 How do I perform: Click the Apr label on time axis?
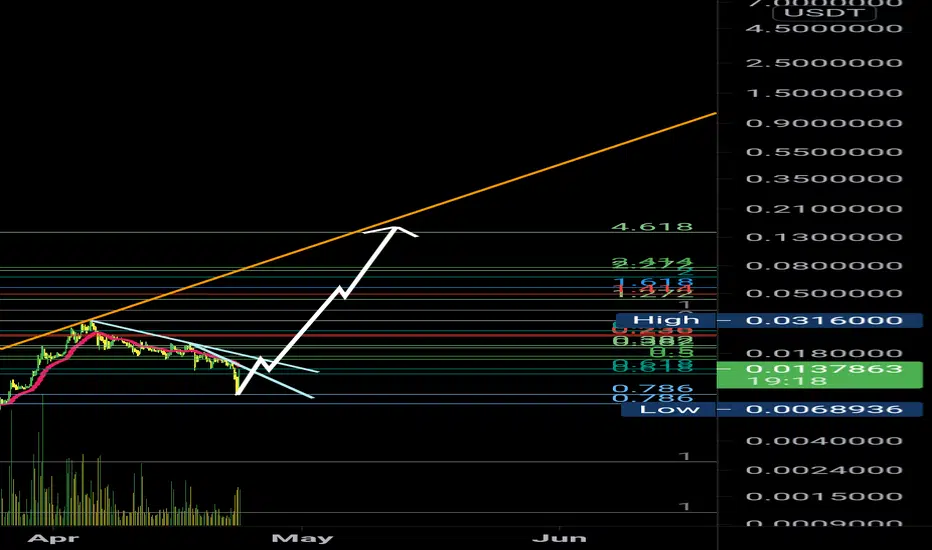[x=53, y=539]
